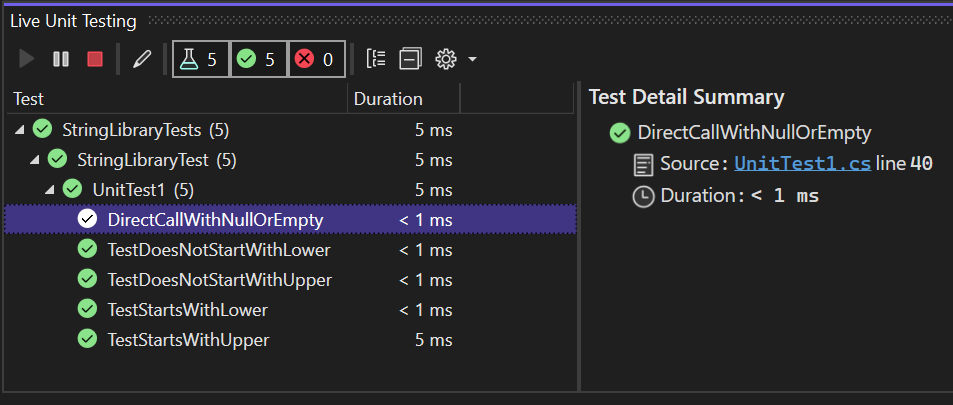Collapse the UnitTest1 class node
Viewport: 953px width, 405px height.
pyautogui.click(x=51, y=190)
